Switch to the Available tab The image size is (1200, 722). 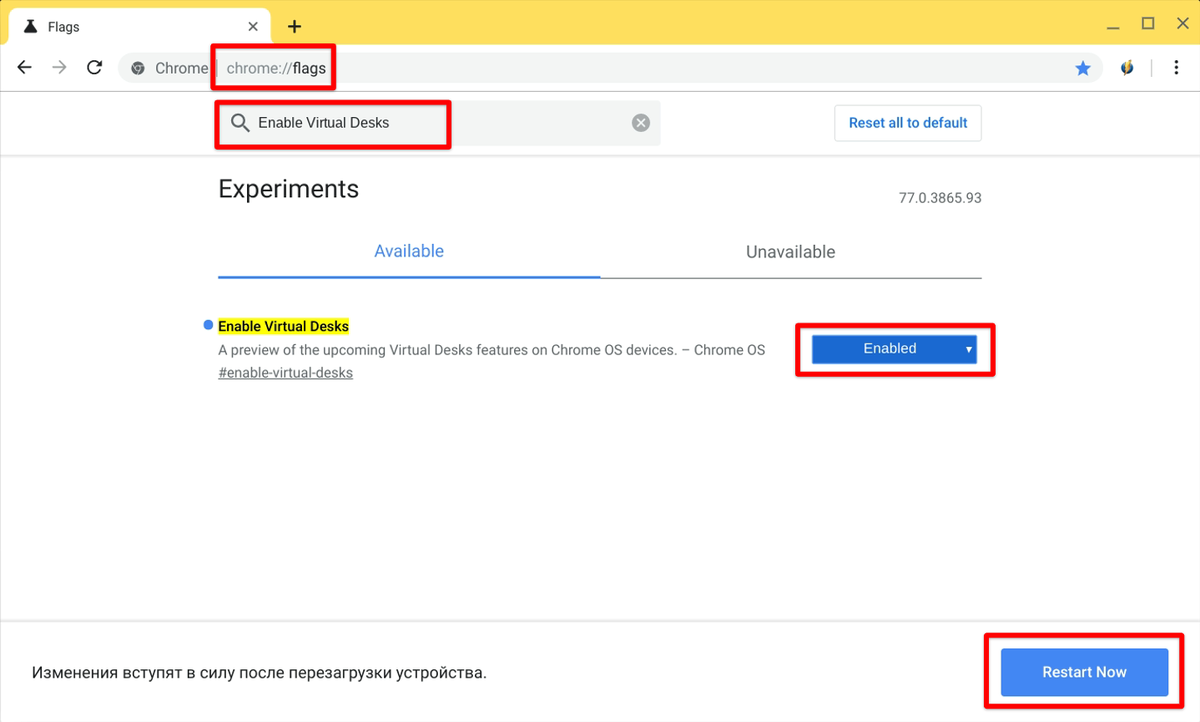[409, 252]
